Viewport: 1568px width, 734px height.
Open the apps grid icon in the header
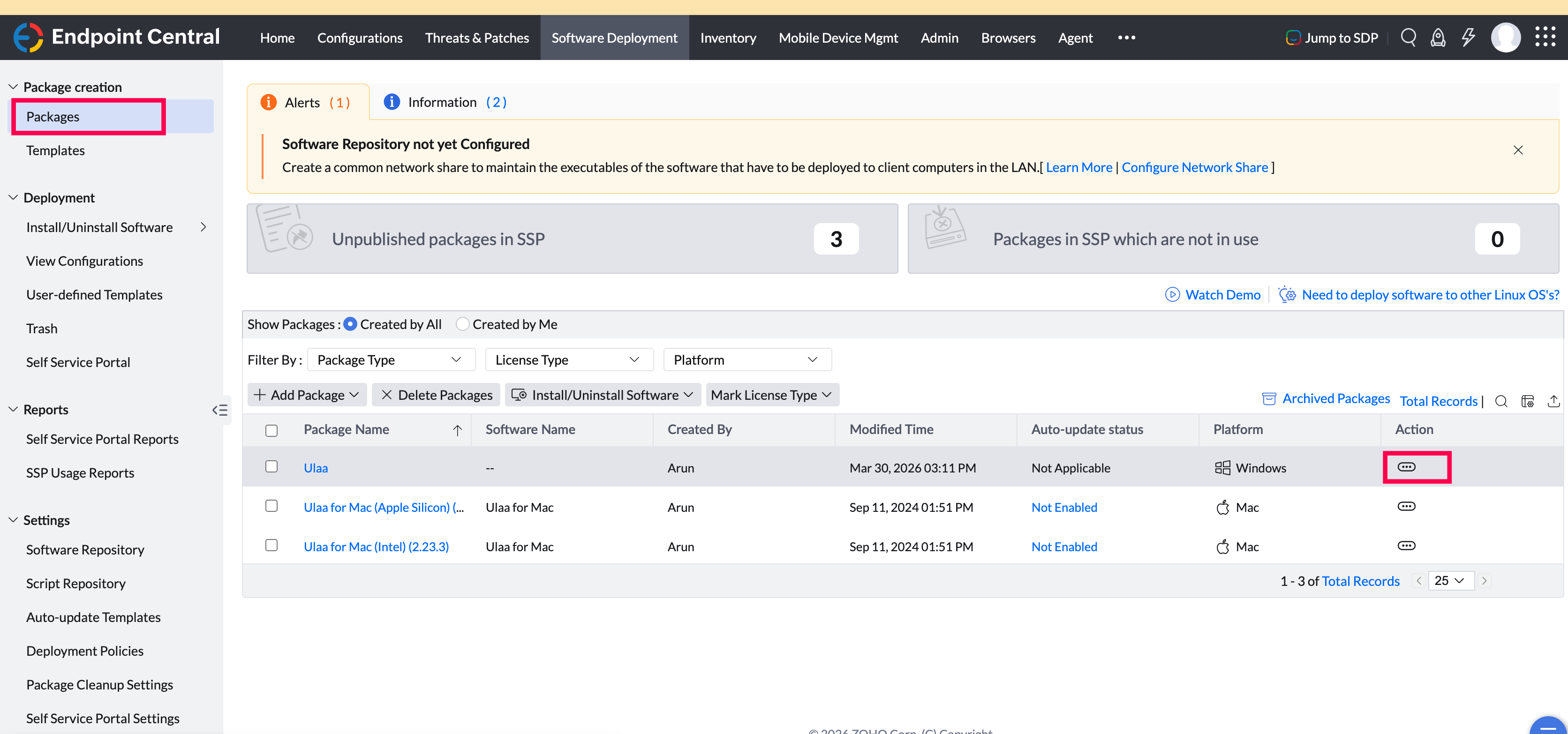pyautogui.click(x=1545, y=38)
